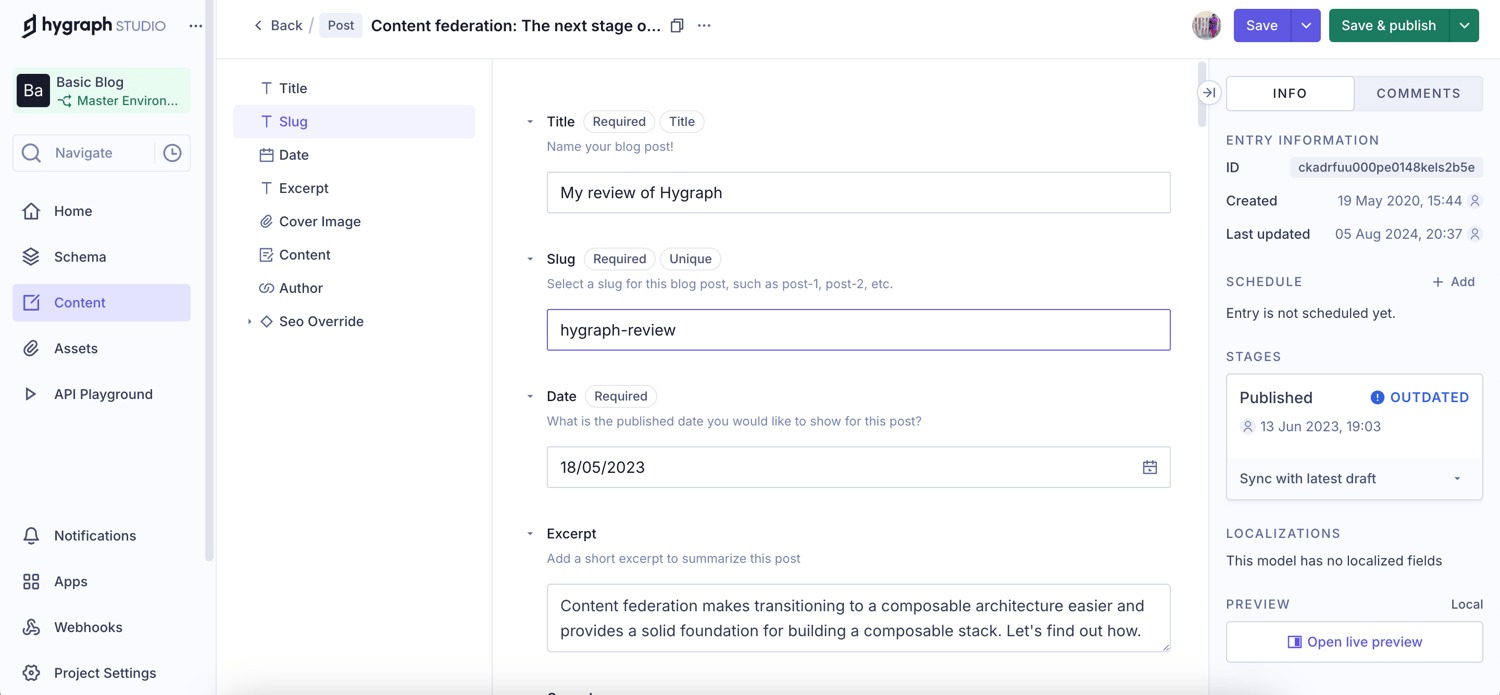Jump to Cover Image field in outline
Image resolution: width=1500 pixels, height=695 pixels.
pos(354,222)
